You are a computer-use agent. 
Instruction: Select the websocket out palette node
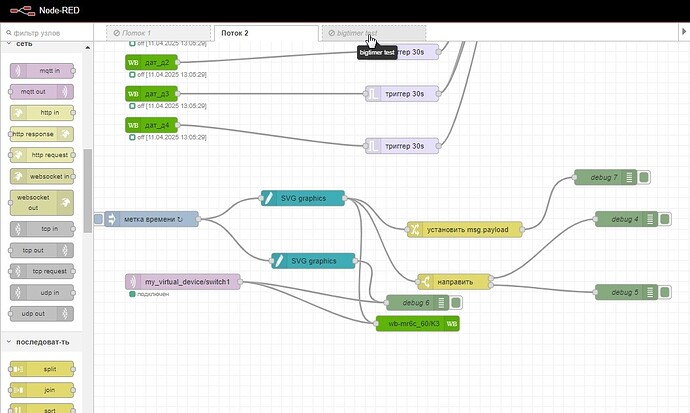click(x=42, y=202)
